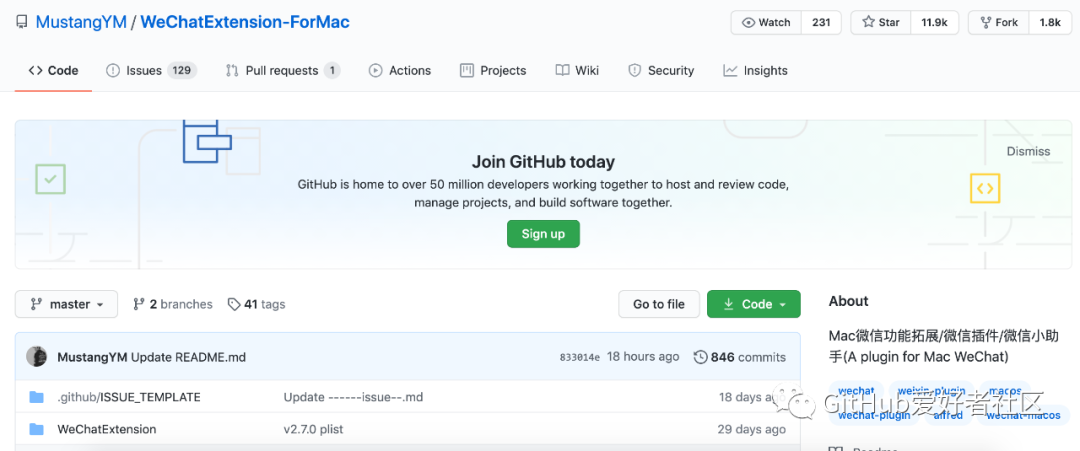Viewport: 1080px width, 451px height.
Task: Expand the master branch dropdown
Action: (67, 304)
